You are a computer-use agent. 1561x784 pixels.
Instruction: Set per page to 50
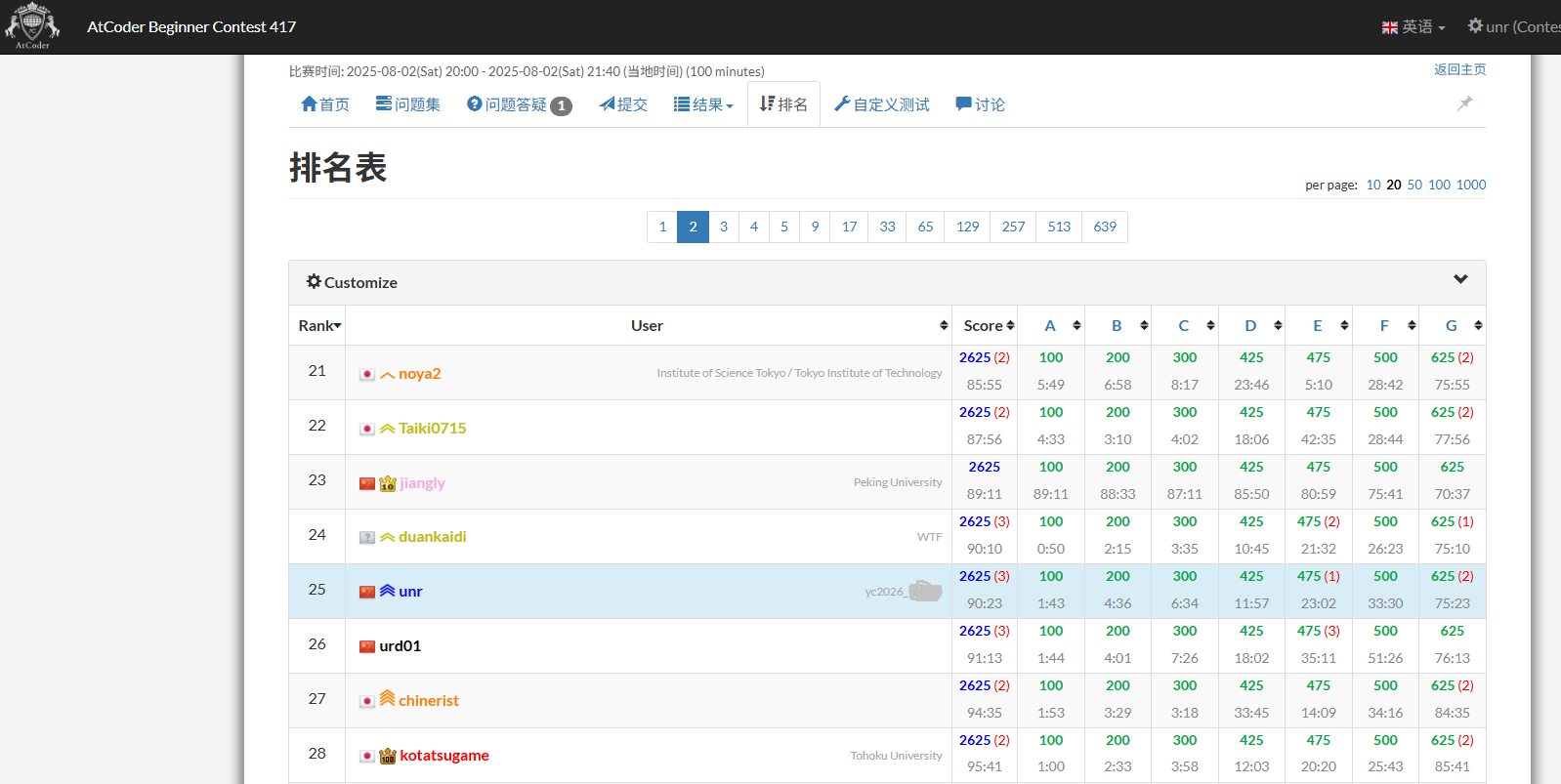(1414, 185)
